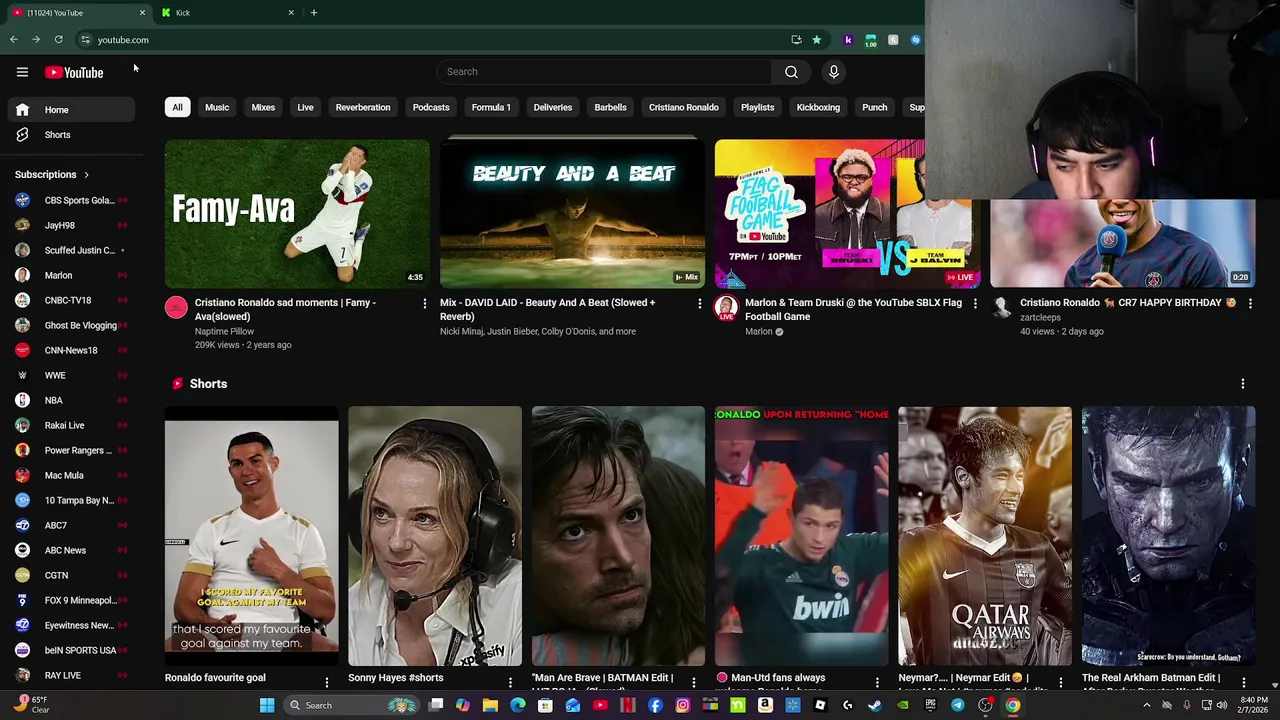Play the Beauty And A Beat mix thumbnail
The height and width of the screenshot is (720, 1280).
pyautogui.click(x=572, y=213)
